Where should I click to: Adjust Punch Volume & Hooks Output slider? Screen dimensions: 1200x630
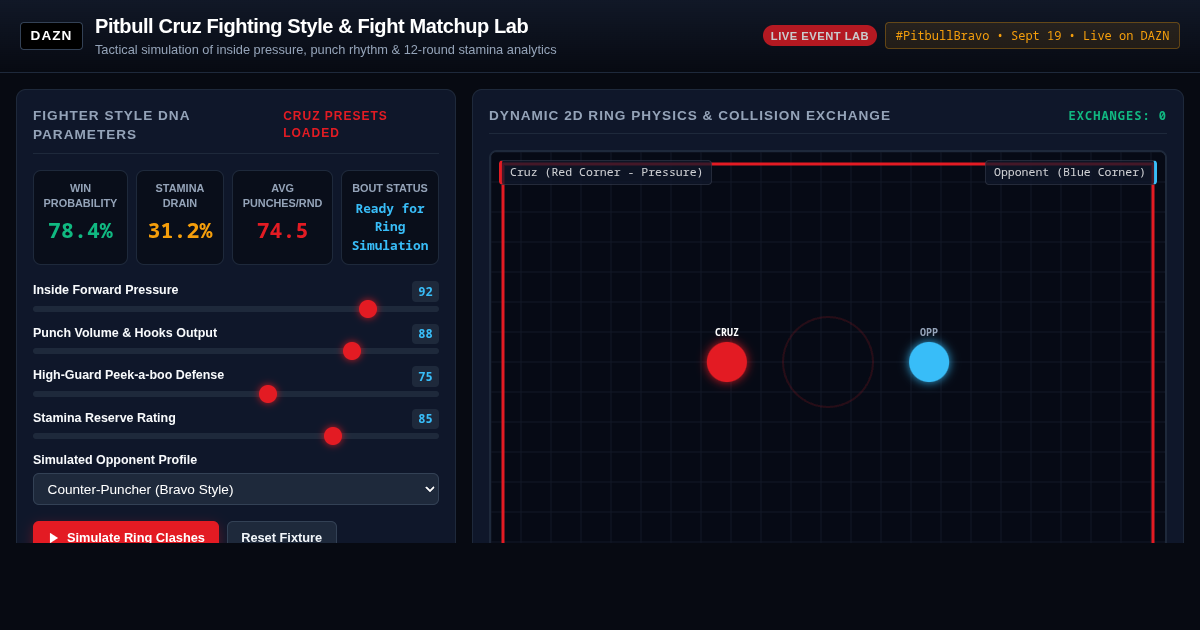(236, 351)
